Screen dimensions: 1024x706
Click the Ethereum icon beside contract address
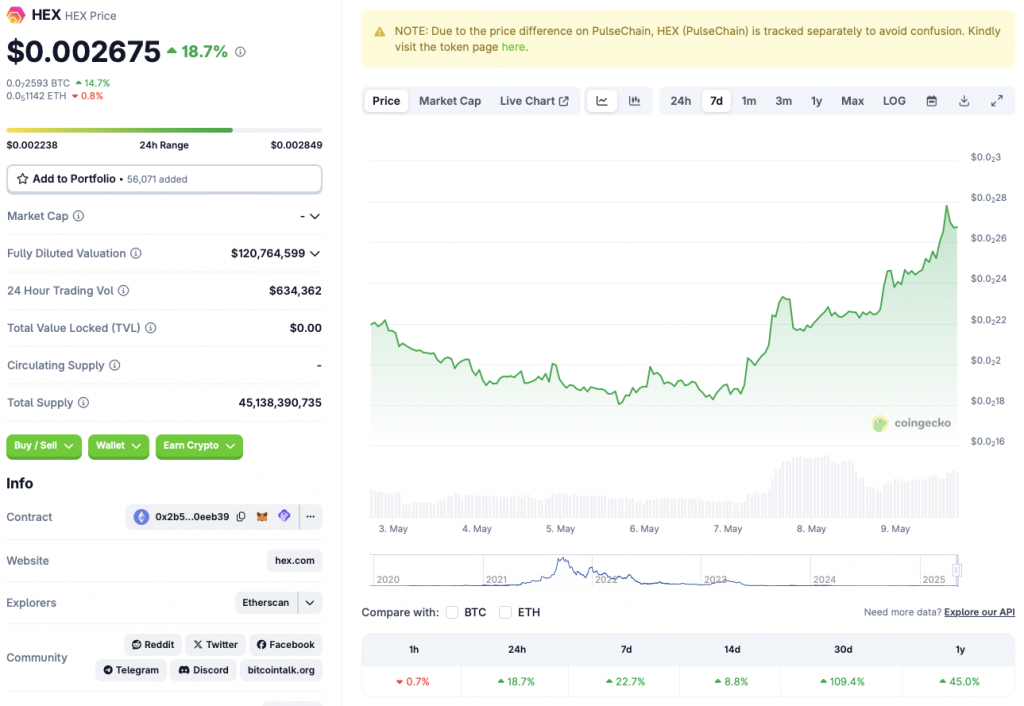coord(141,517)
